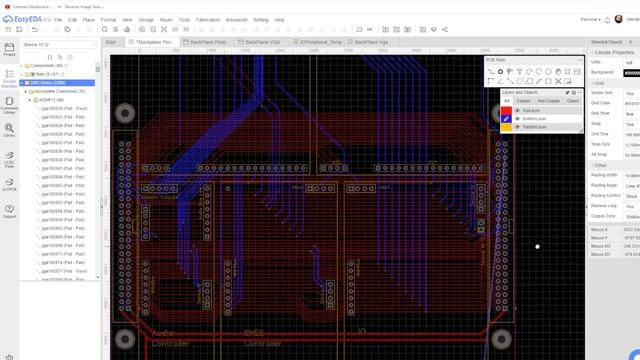640x360 pixels.
Task: Open notifications bell icon
Action: pos(607,20)
